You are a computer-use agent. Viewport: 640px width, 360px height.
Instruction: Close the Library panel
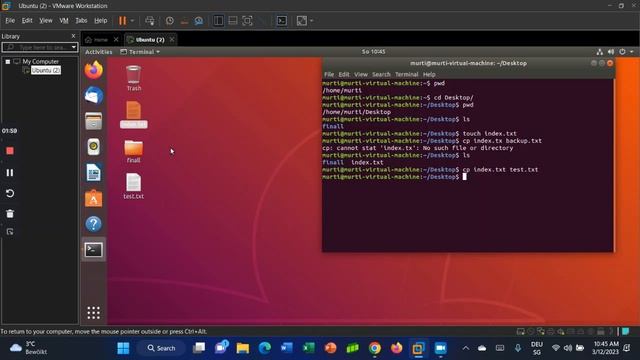(x=73, y=36)
